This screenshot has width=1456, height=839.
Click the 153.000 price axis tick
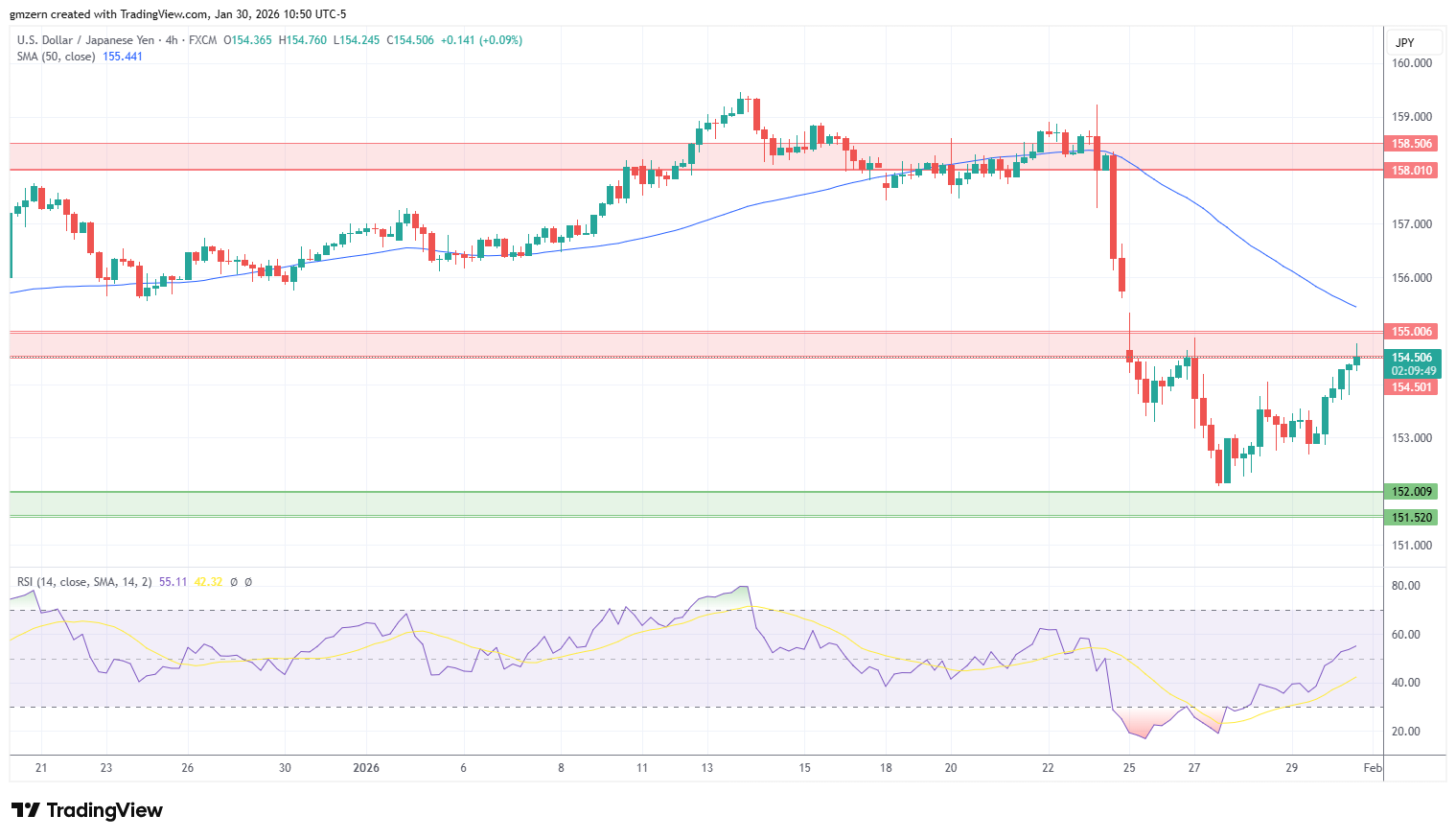pyautogui.click(x=1412, y=438)
